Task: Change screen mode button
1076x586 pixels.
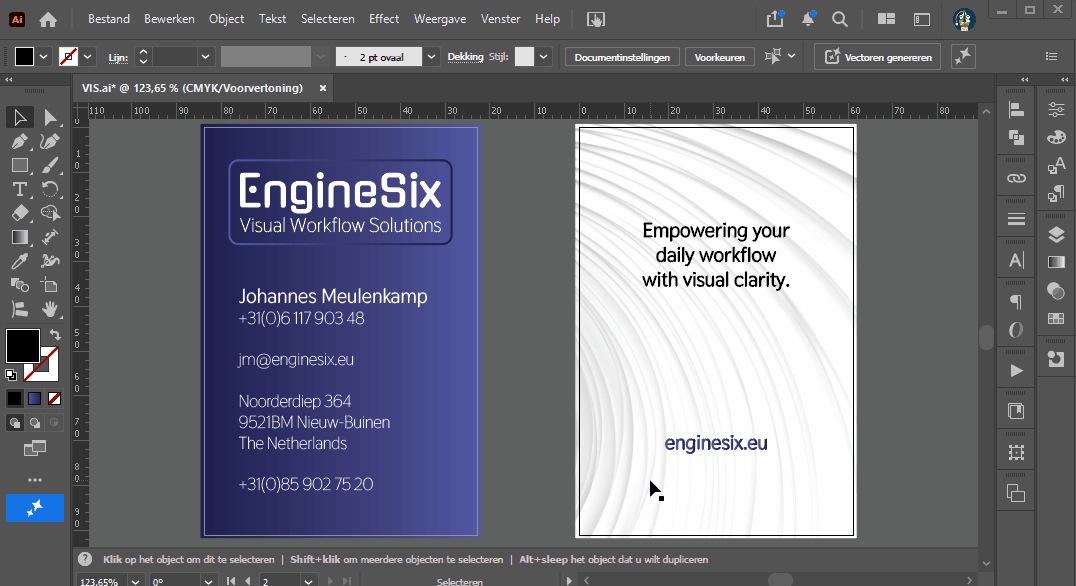Action: point(35,449)
